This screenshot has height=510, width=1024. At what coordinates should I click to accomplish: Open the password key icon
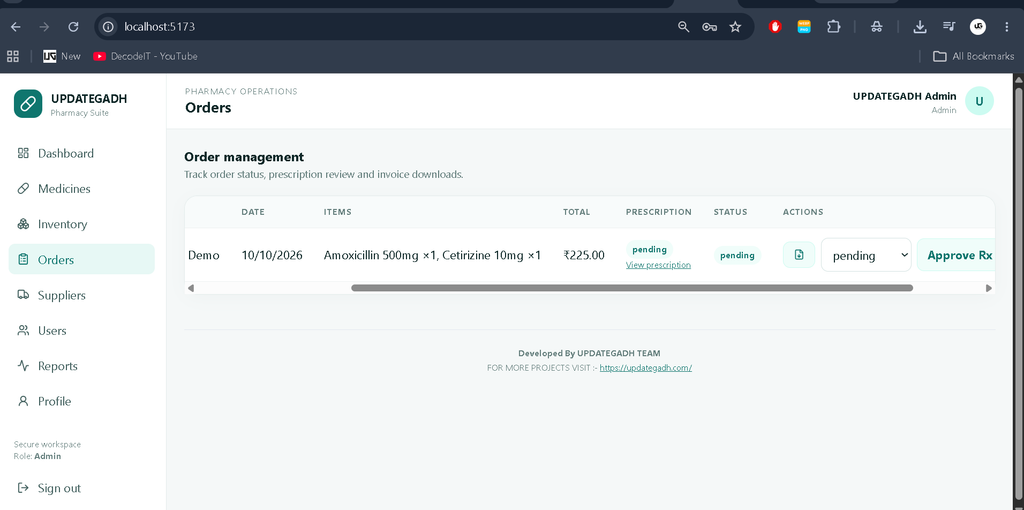pos(709,27)
